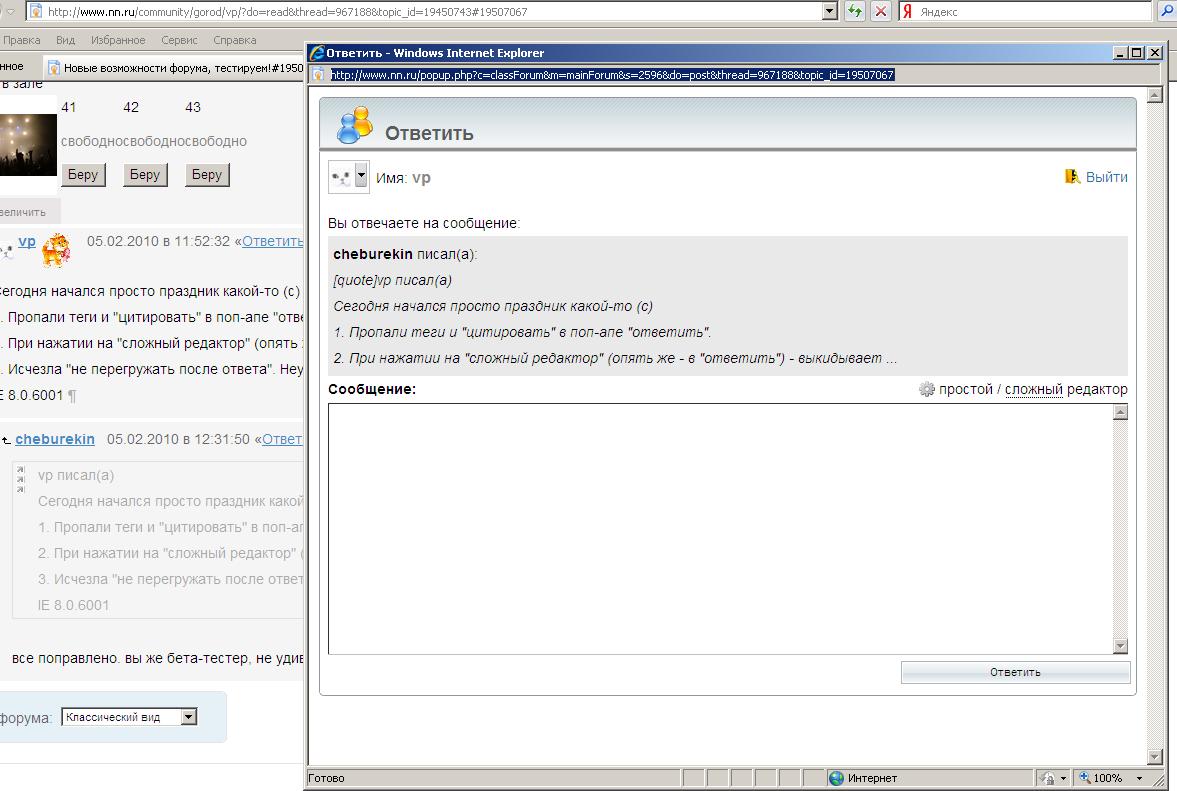Switch to сложный editor link

coord(1034,389)
